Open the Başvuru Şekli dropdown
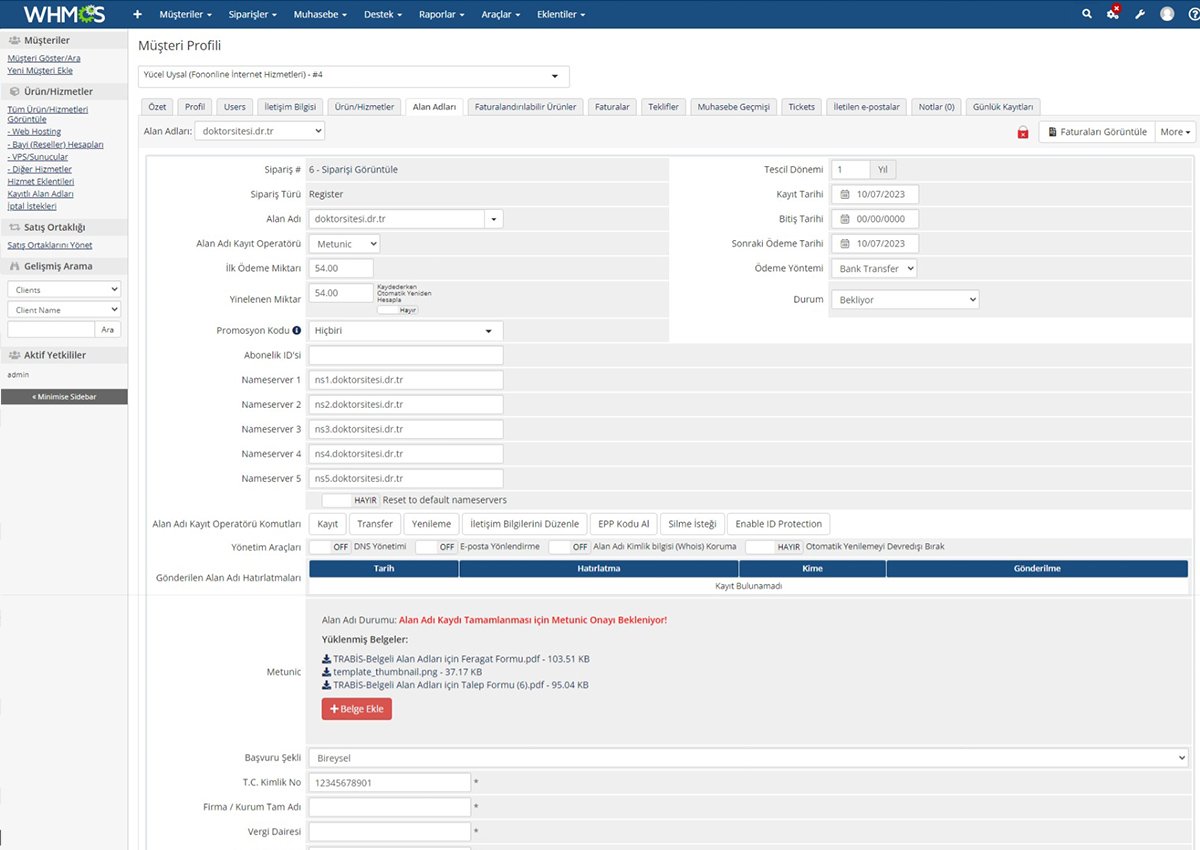The height and width of the screenshot is (850, 1200). (x=748, y=758)
